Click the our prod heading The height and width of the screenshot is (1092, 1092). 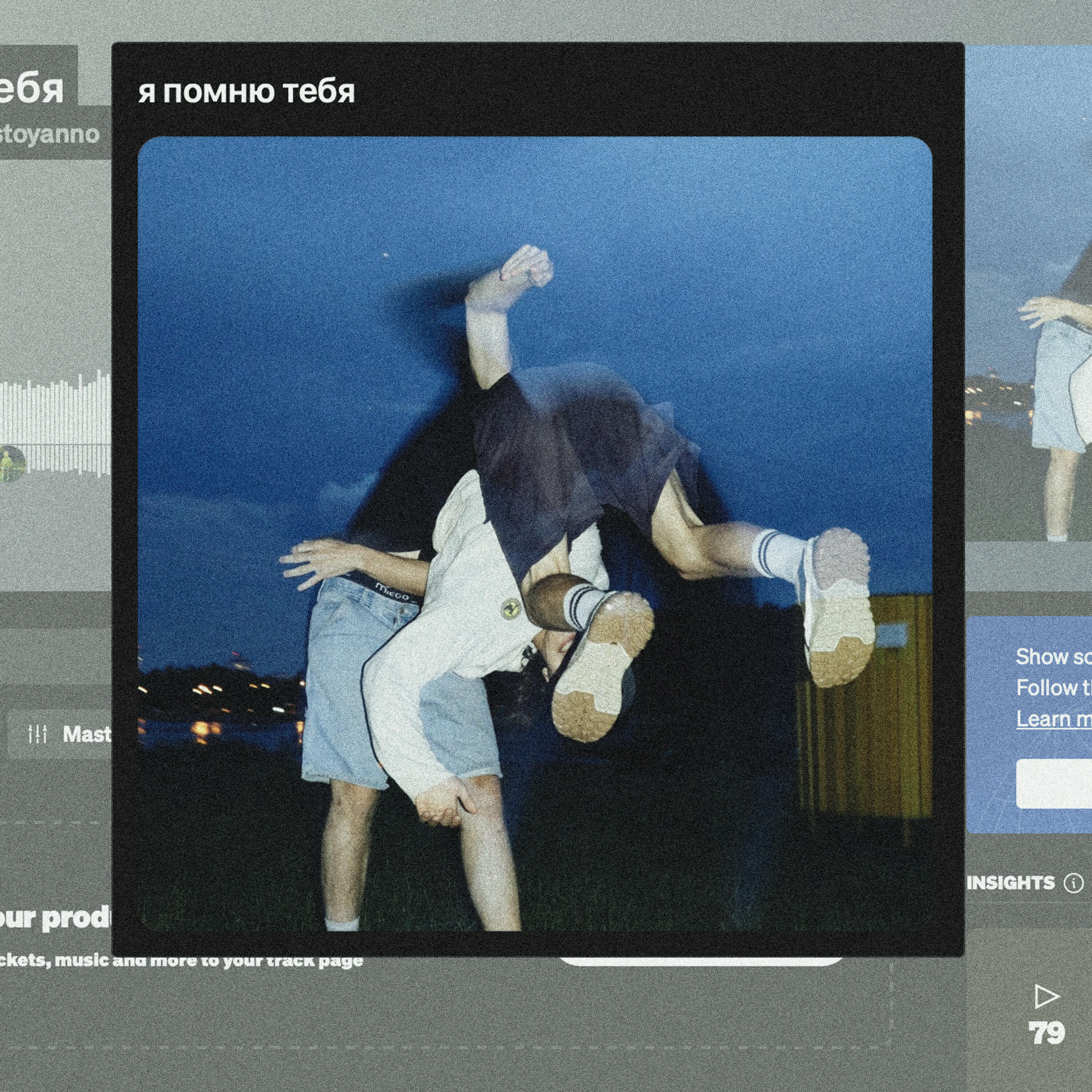coord(55,918)
